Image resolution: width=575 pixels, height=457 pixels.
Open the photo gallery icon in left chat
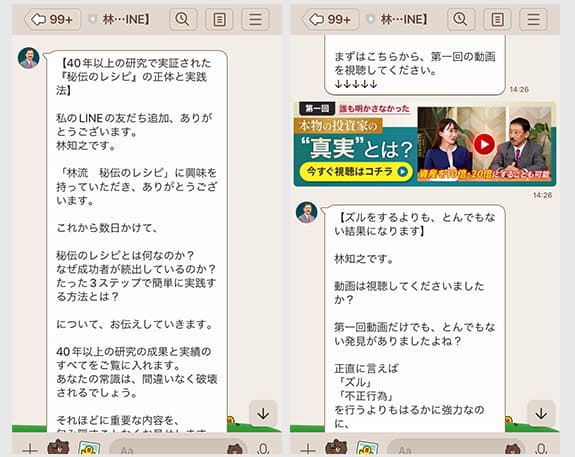click(x=89, y=448)
